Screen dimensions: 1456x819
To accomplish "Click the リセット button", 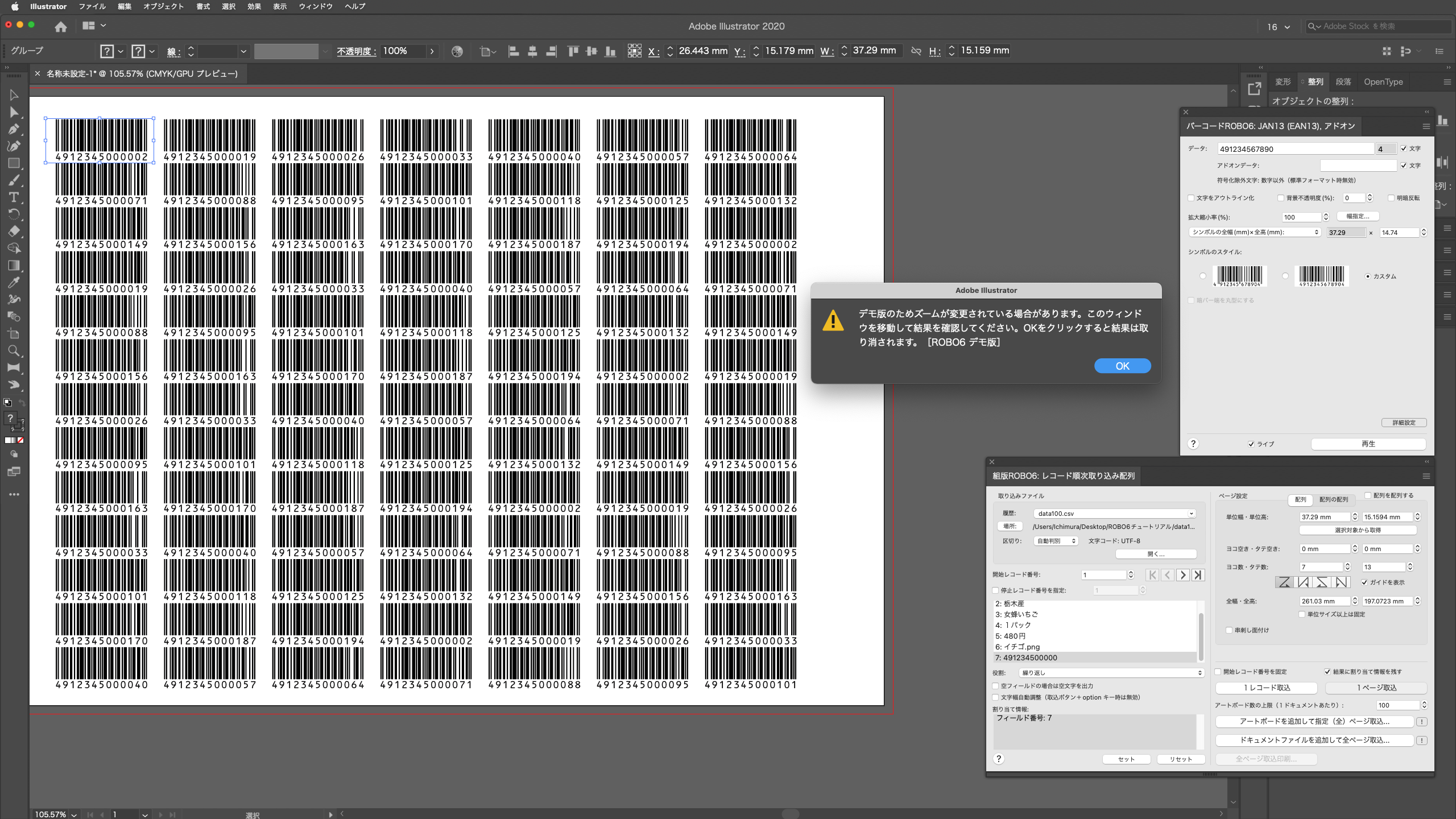I will coord(1181,759).
